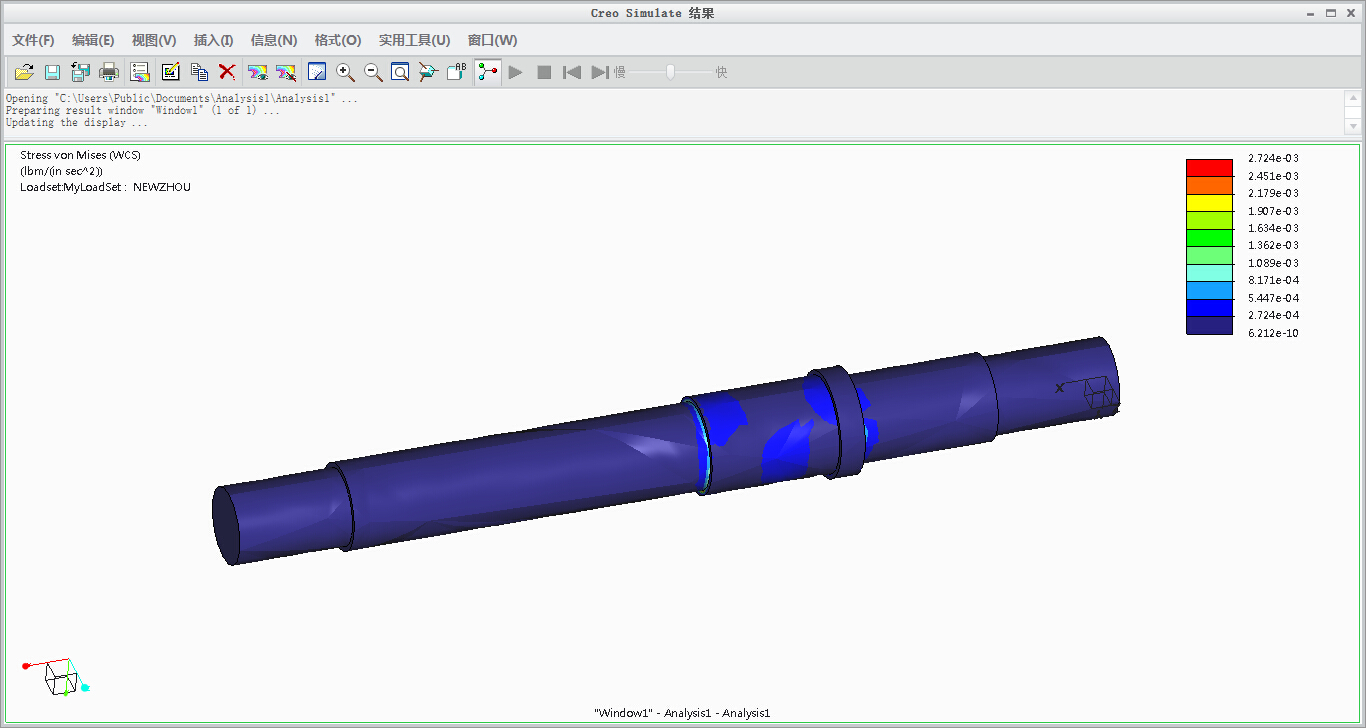Click the show result window eye icon
This screenshot has height=728, width=1366.
(258, 72)
